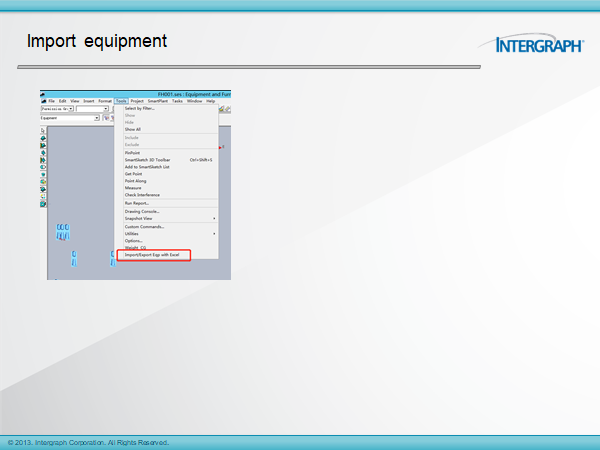Open the Window menu

click(x=194, y=101)
